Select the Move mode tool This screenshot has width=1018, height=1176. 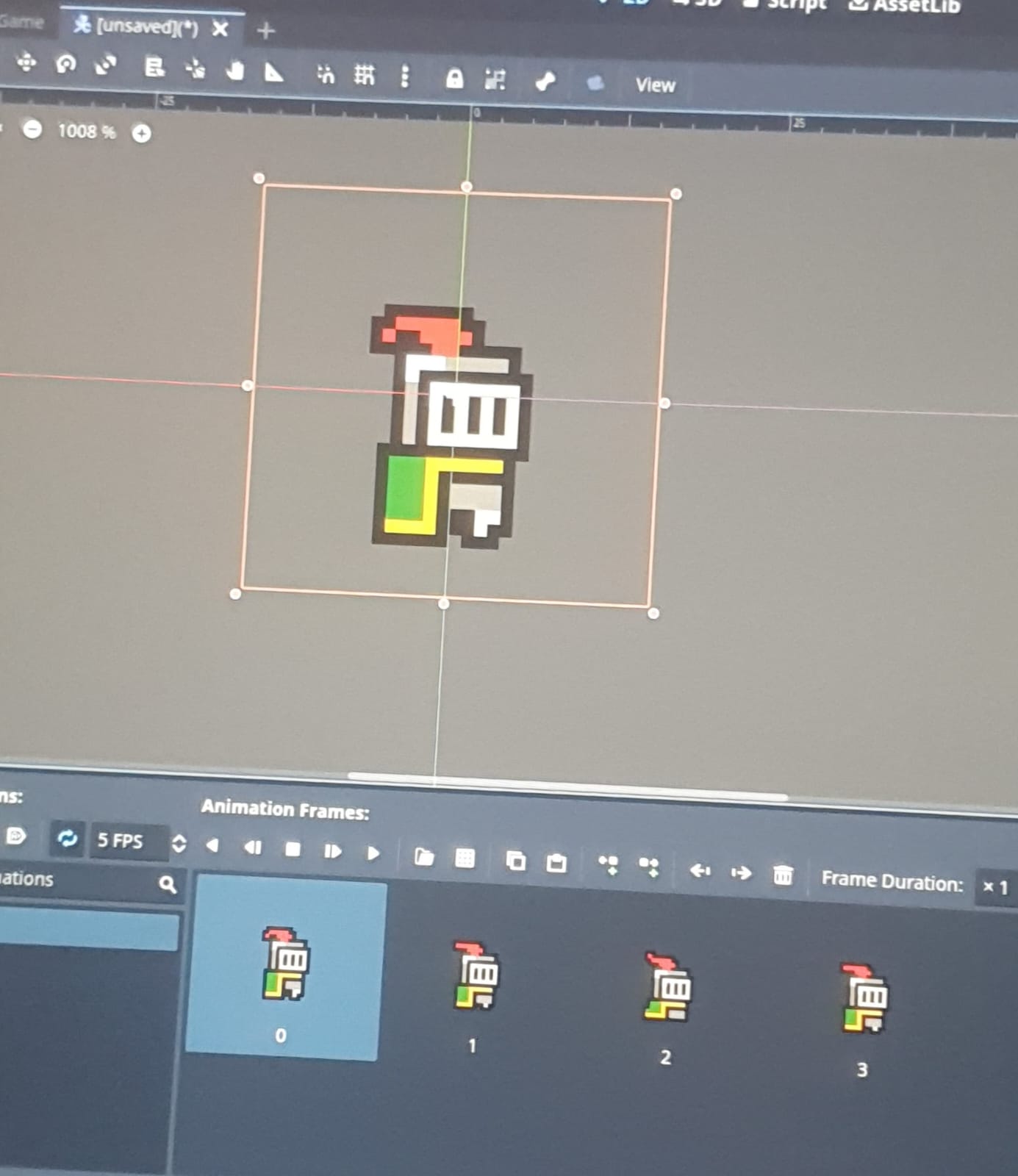click(26, 62)
